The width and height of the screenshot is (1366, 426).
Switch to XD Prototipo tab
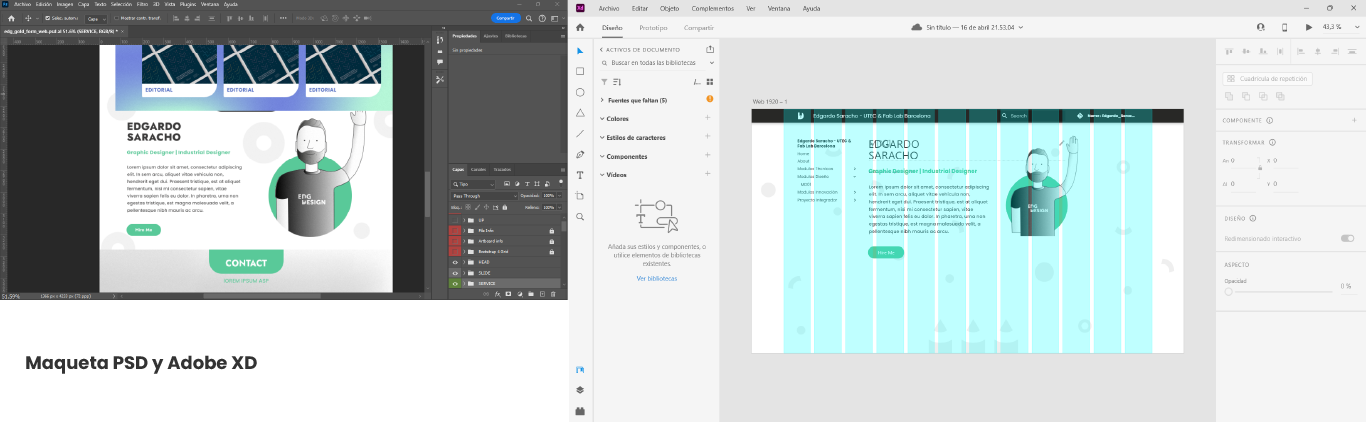[654, 27]
